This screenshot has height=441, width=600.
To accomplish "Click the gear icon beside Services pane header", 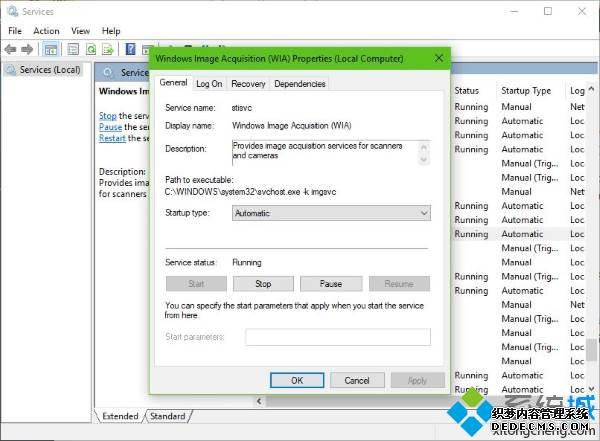I will 108,72.
